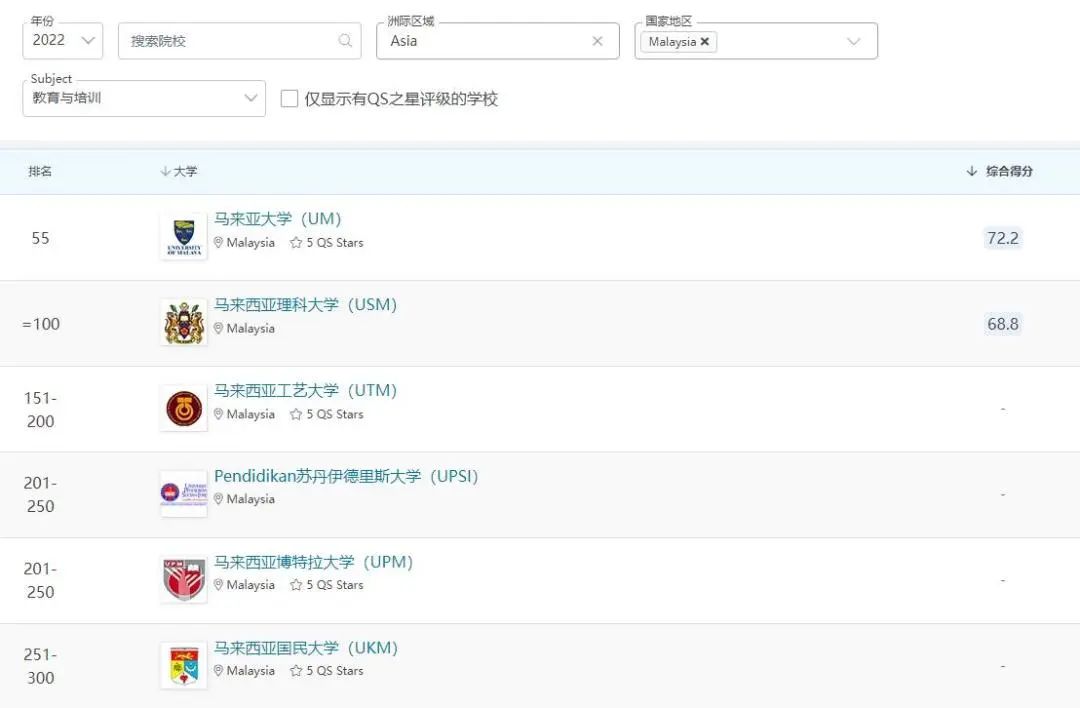
Task: Open the Subject dropdown showing 教育与培训
Action: 143,99
